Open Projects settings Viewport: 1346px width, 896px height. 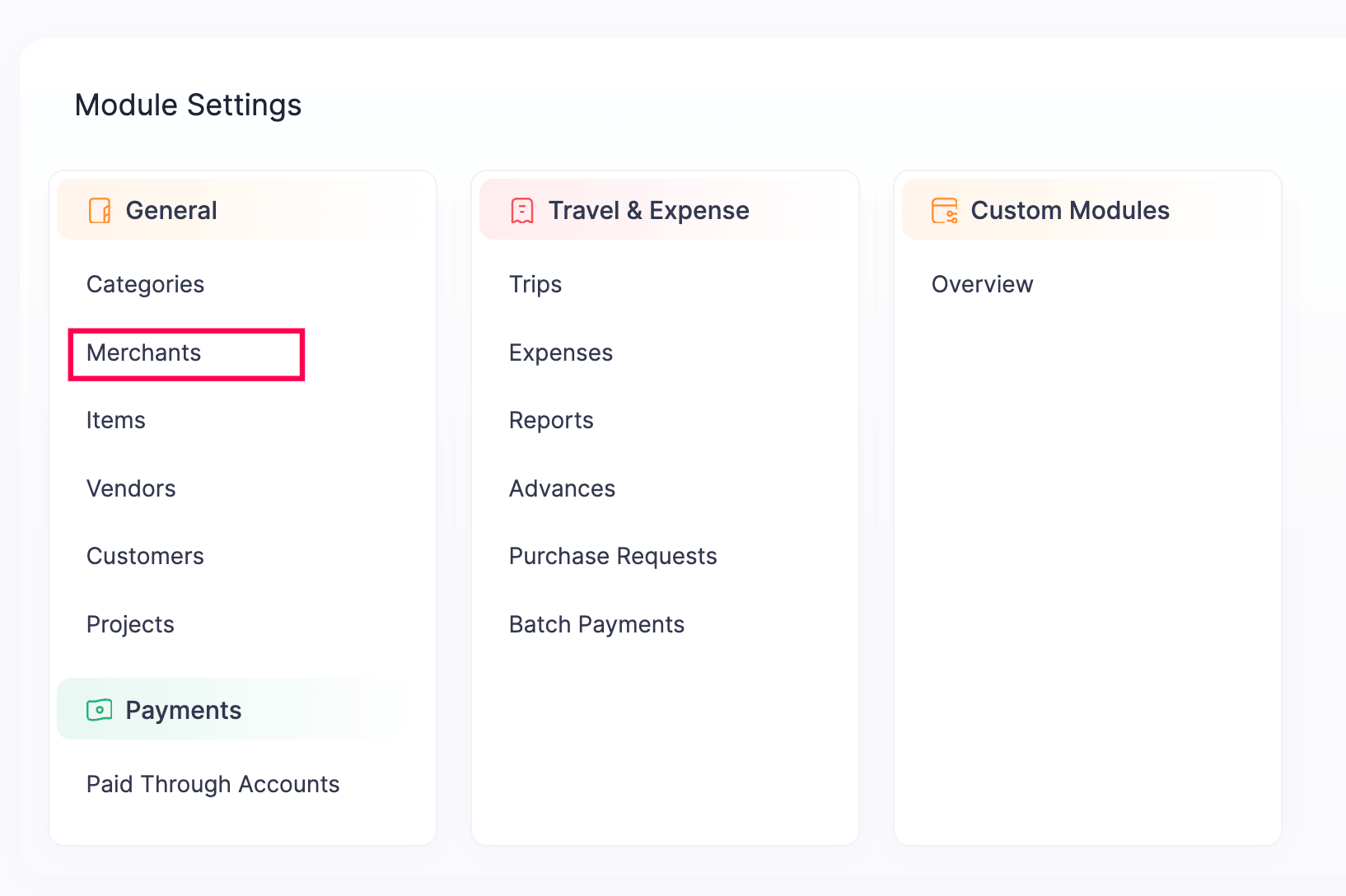(130, 625)
